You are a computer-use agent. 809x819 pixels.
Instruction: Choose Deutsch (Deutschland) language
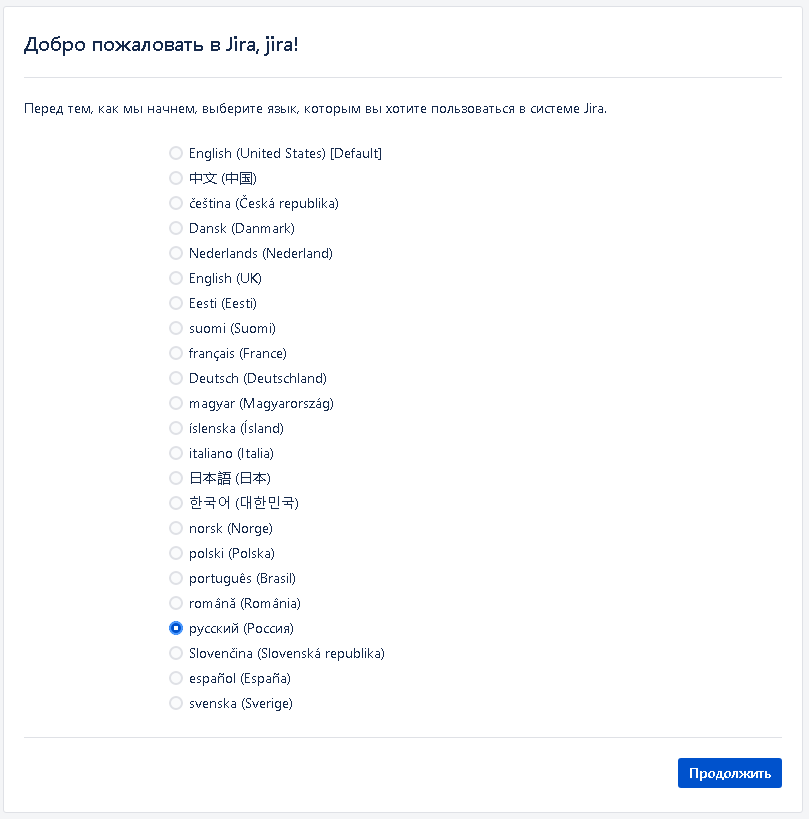pyautogui.click(x=176, y=378)
